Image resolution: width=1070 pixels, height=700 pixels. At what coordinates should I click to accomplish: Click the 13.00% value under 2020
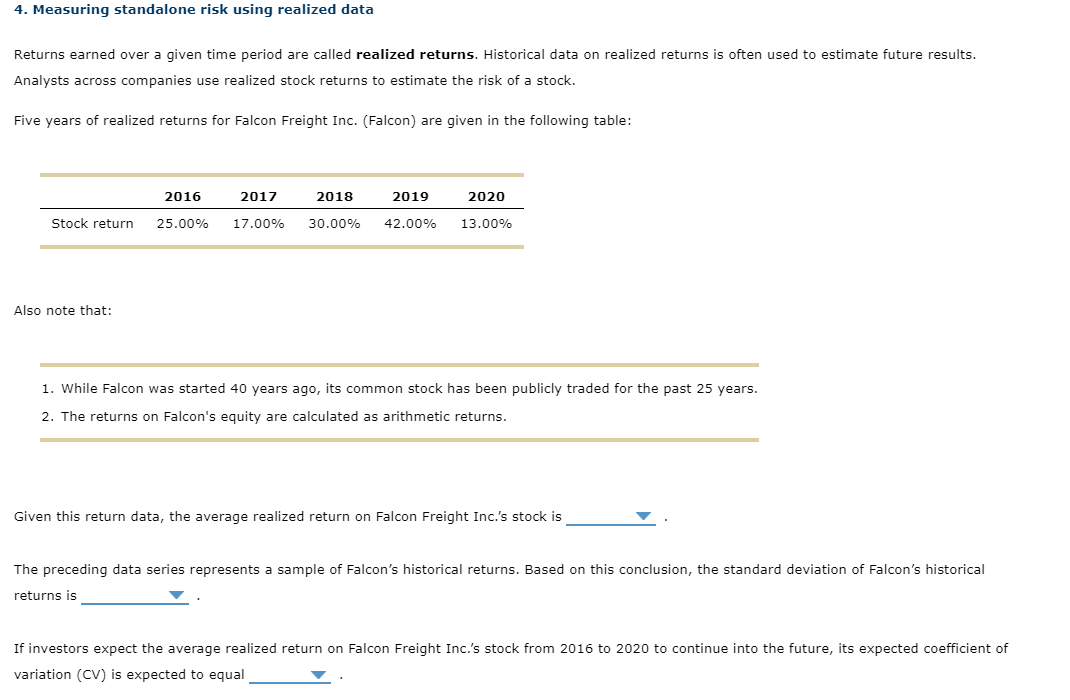tap(486, 223)
